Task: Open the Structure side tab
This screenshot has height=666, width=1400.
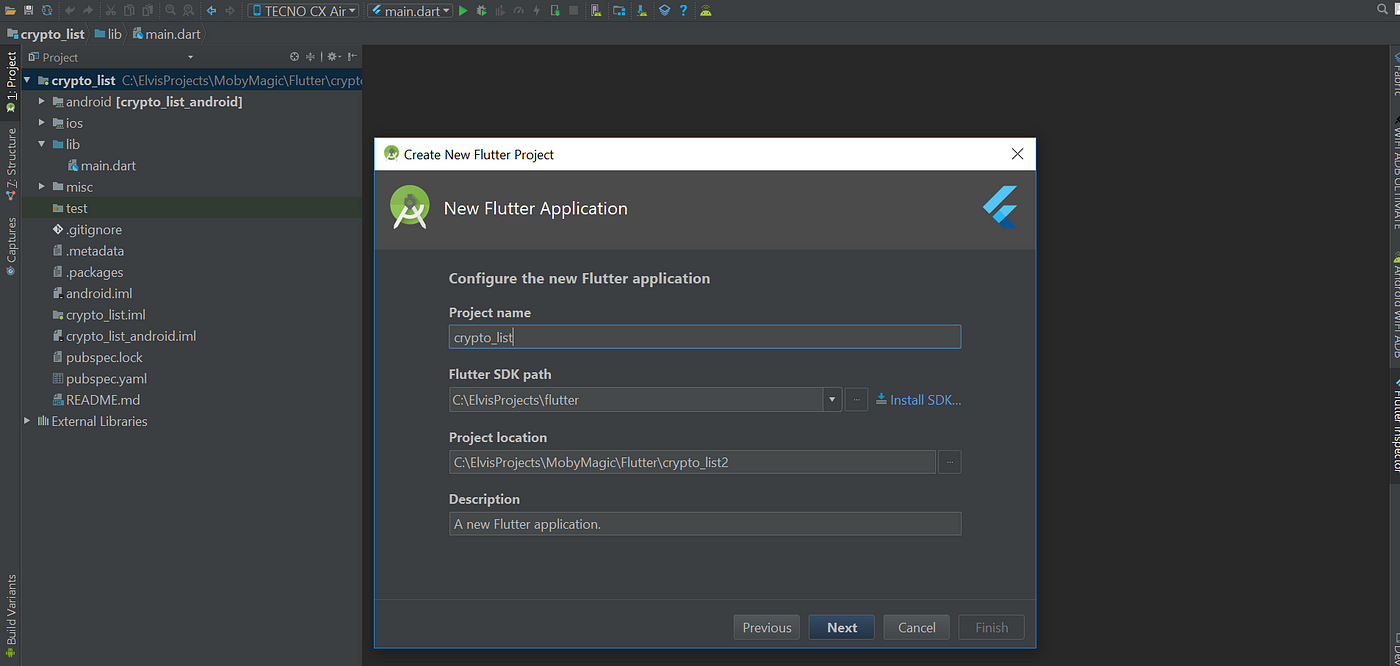Action: click(x=11, y=164)
